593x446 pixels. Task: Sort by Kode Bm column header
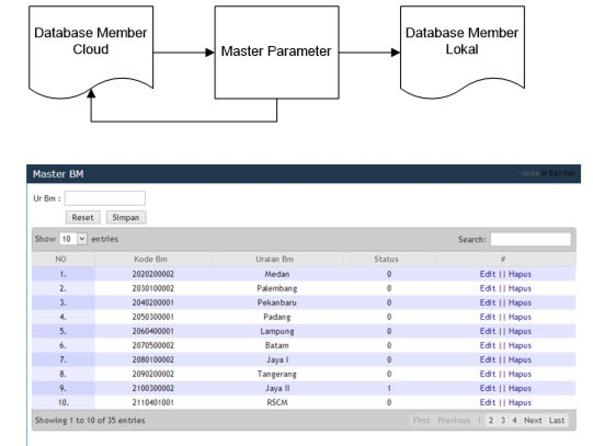pos(151,259)
